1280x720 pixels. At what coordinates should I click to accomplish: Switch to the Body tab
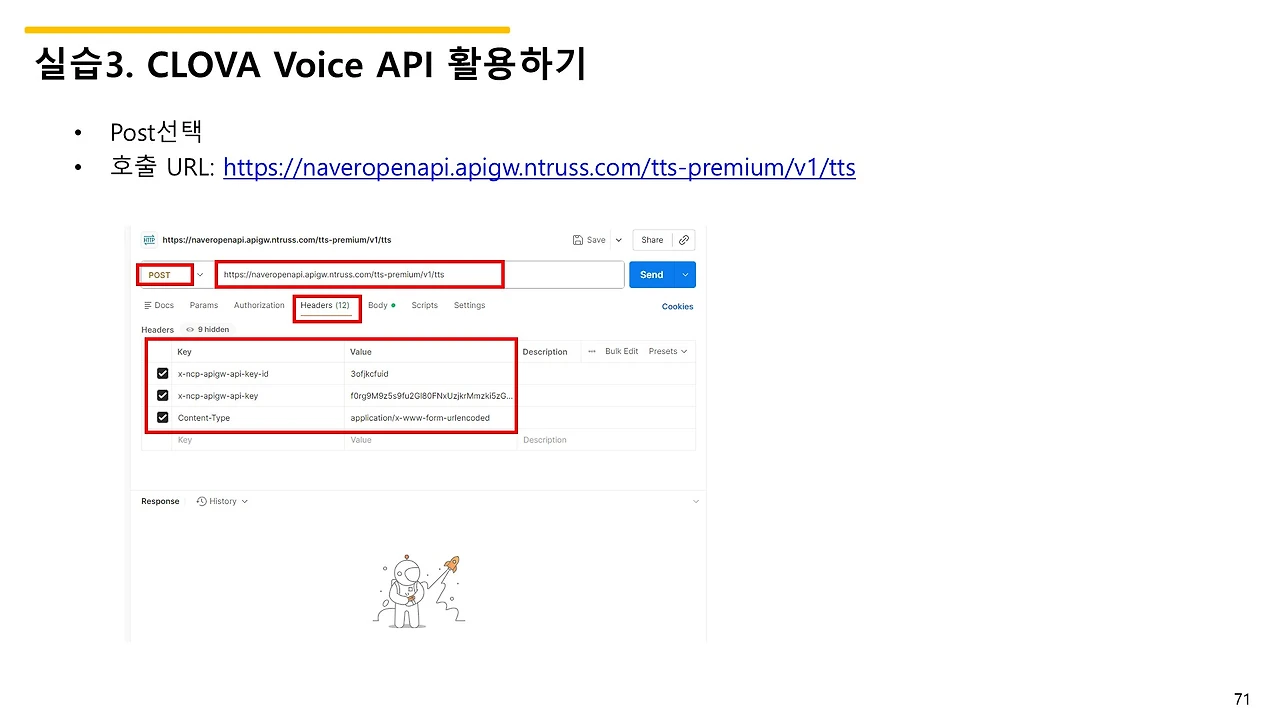coord(381,305)
